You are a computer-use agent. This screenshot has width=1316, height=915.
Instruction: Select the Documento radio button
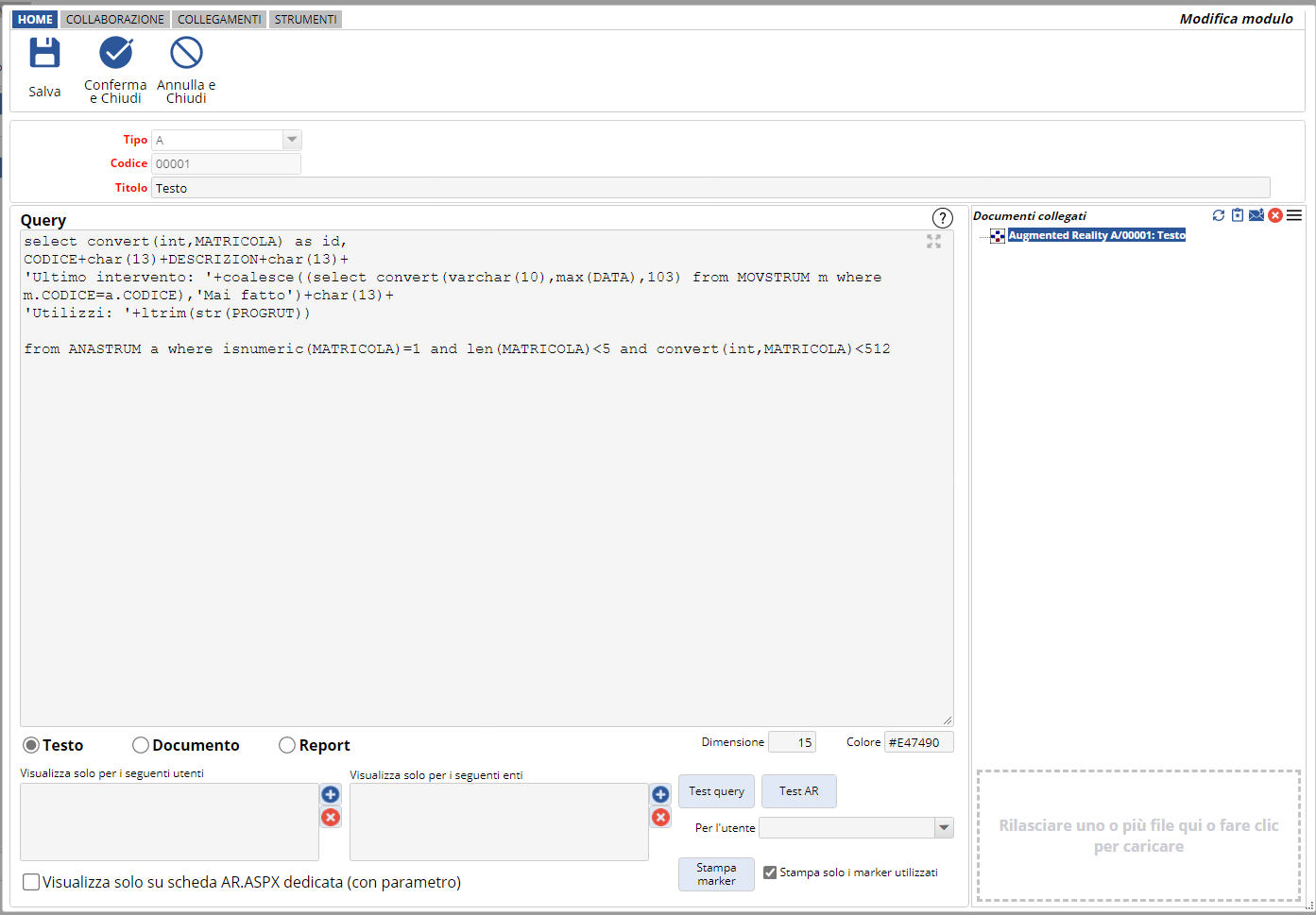pyautogui.click(x=141, y=745)
